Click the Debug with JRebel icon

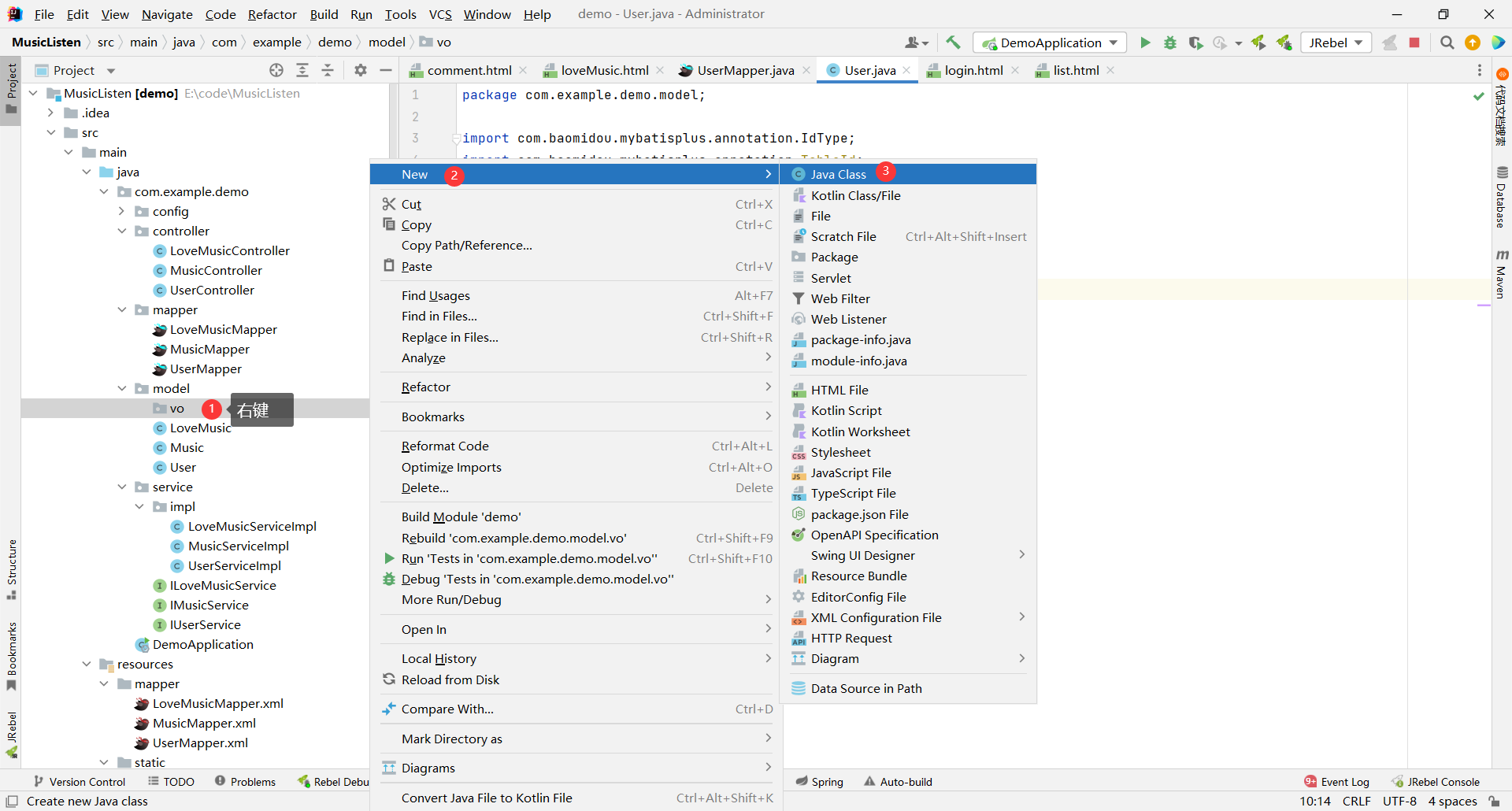[1284, 43]
